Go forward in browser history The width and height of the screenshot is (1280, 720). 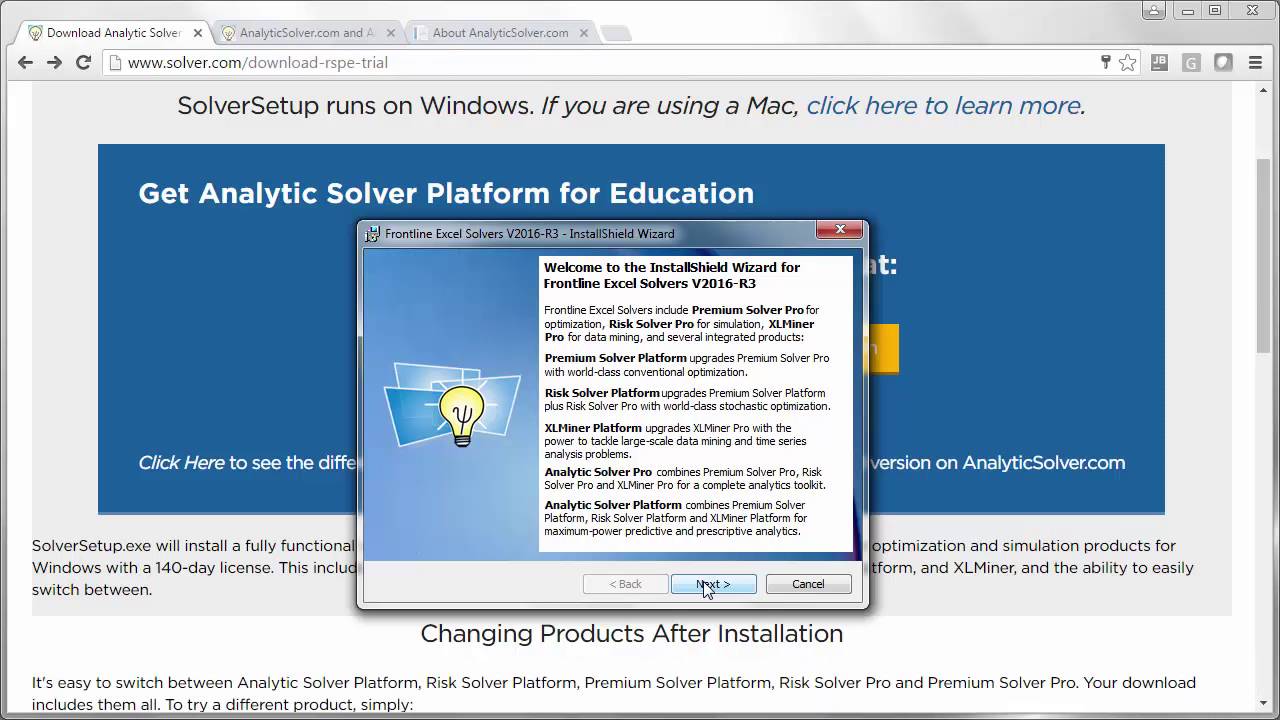click(54, 62)
